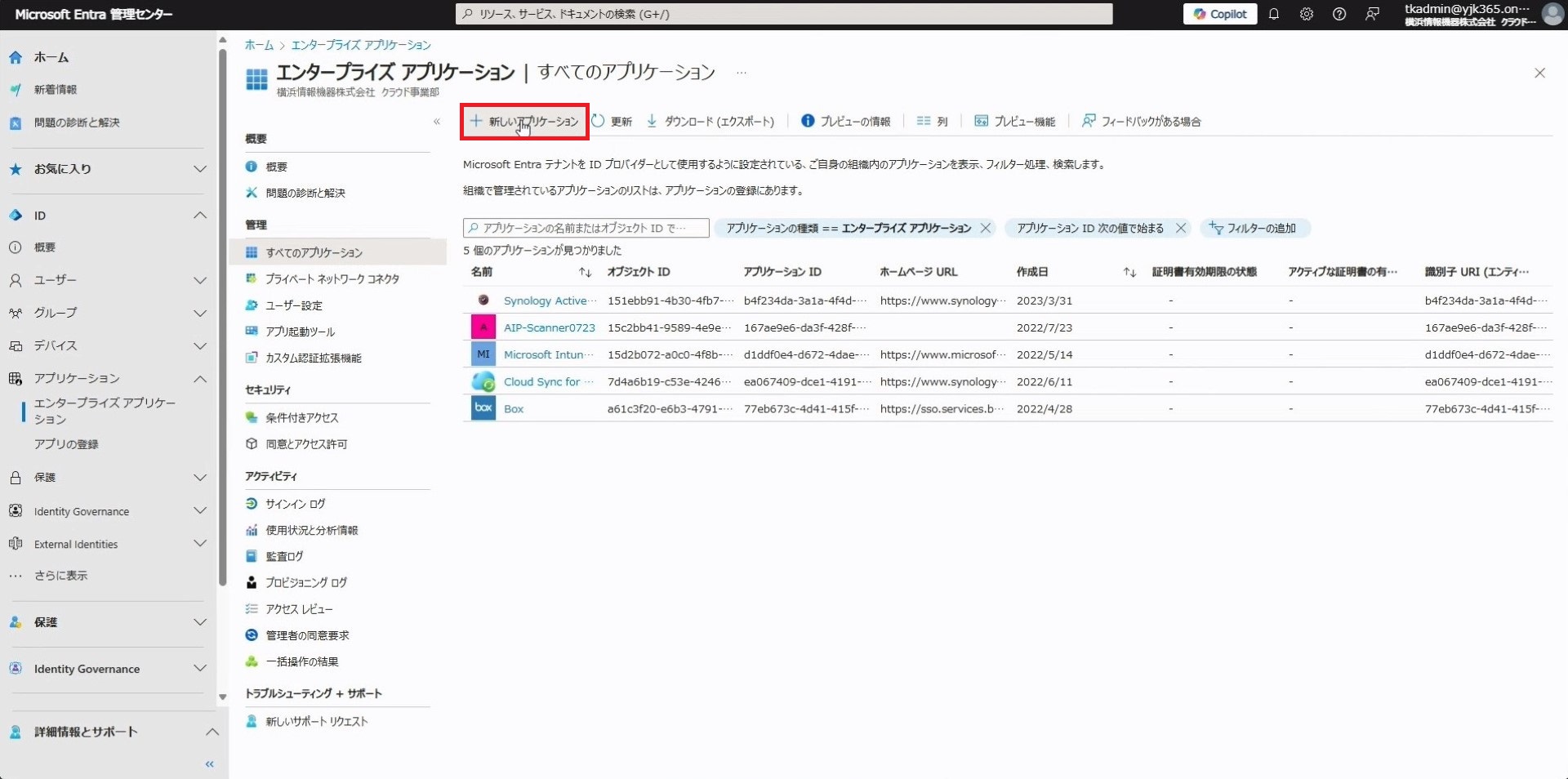The width and height of the screenshot is (1568, 779).
Task: Open プレビュー機能 toolbar item
Action: pos(1014,121)
